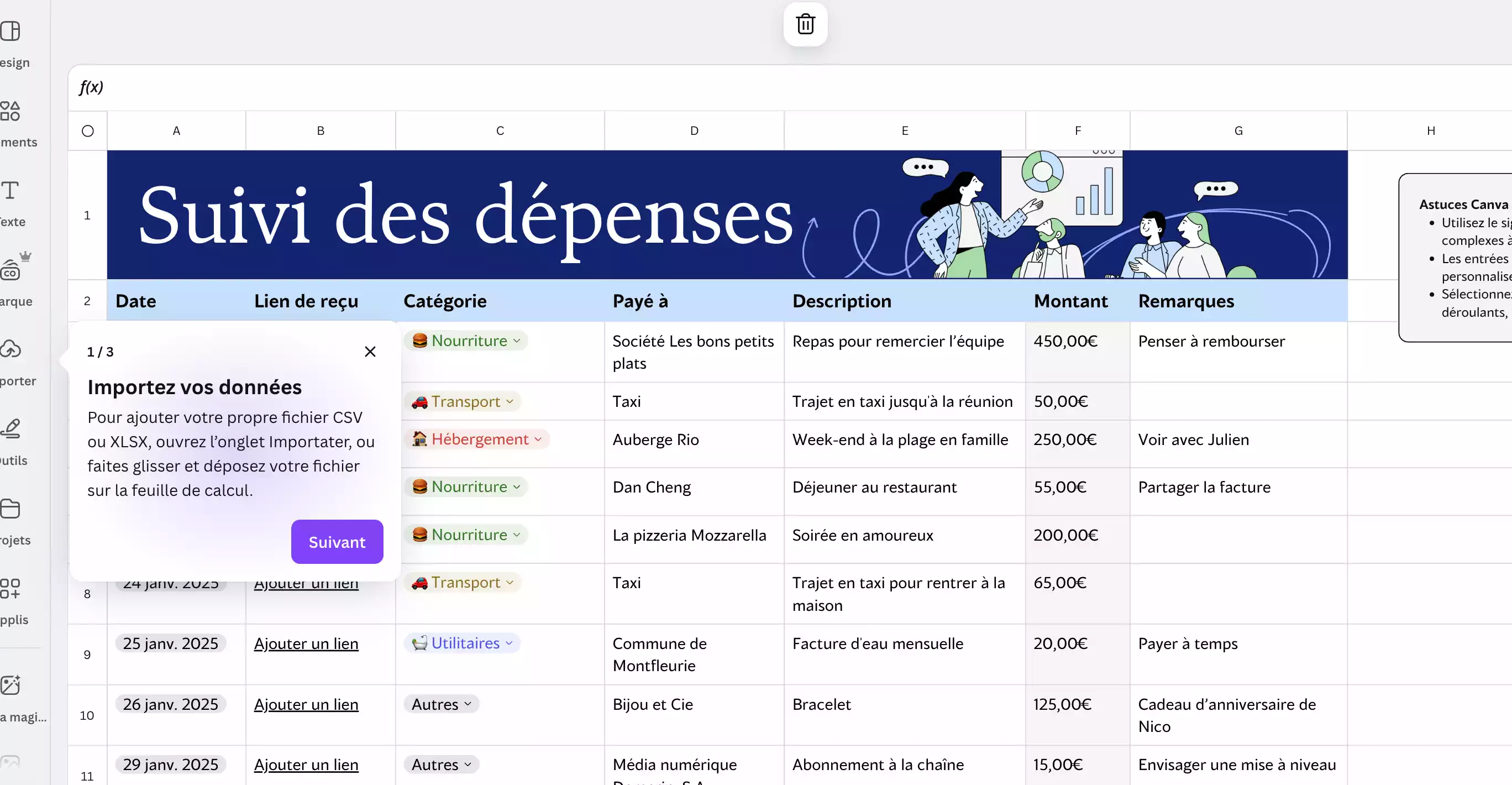Image resolution: width=1512 pixels, height=785 pixels.
Task: Select row 2 header
Action: point(87,301)
